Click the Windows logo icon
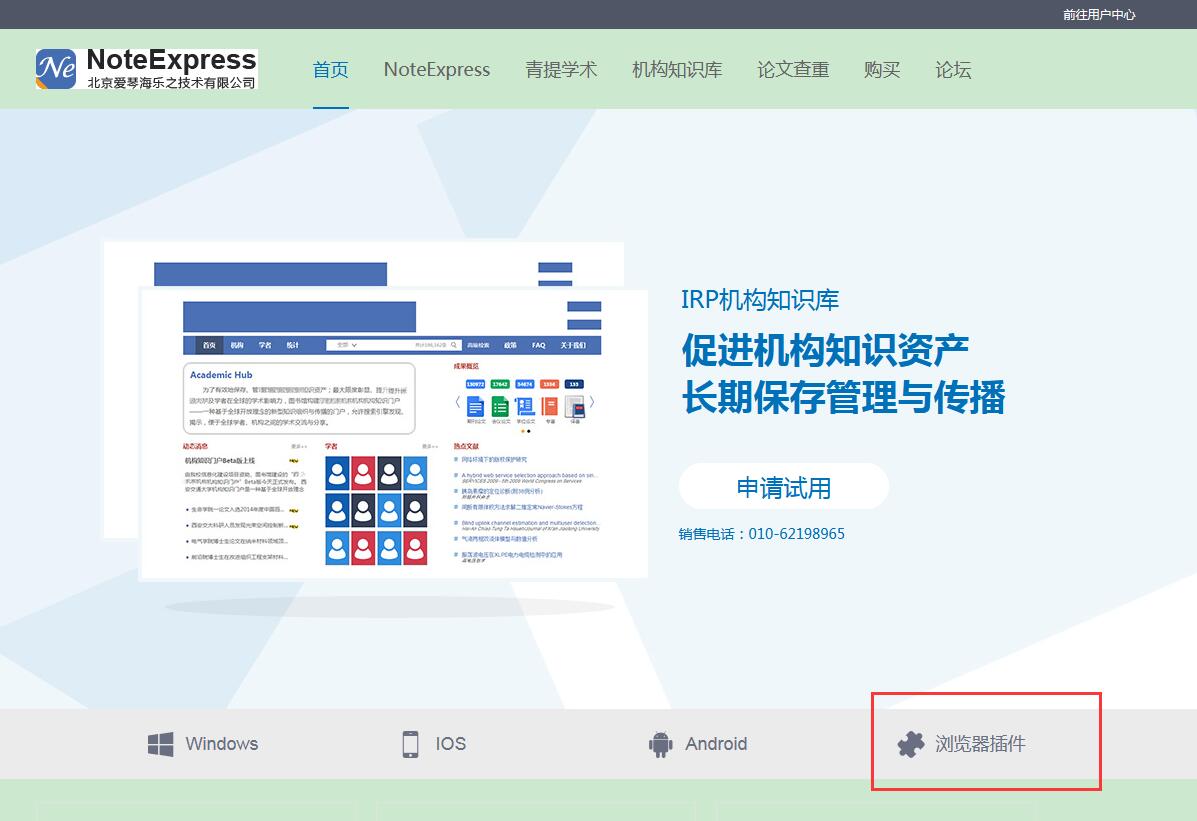The image size is (1197, 821). pyautogui.click(x=160, y=744)
